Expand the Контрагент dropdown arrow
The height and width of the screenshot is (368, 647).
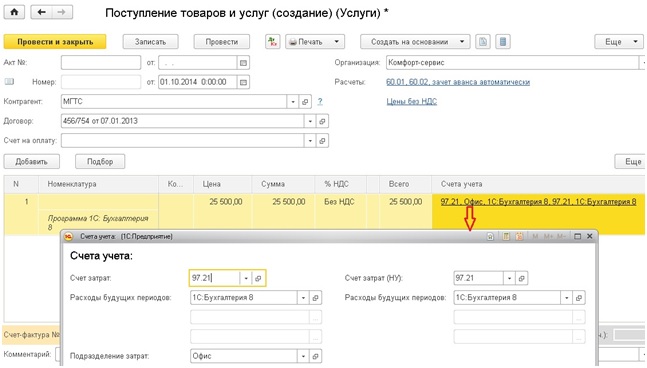(293, 101)
